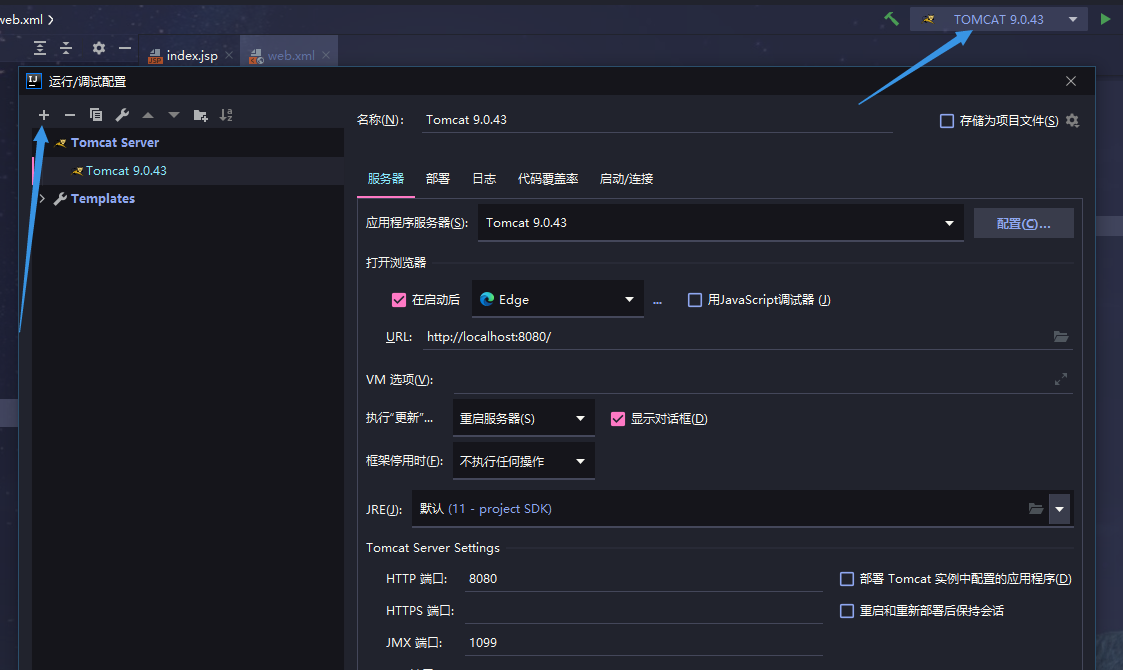
Task: Open the Edge browser dropdown
Action: click(557, 300)
